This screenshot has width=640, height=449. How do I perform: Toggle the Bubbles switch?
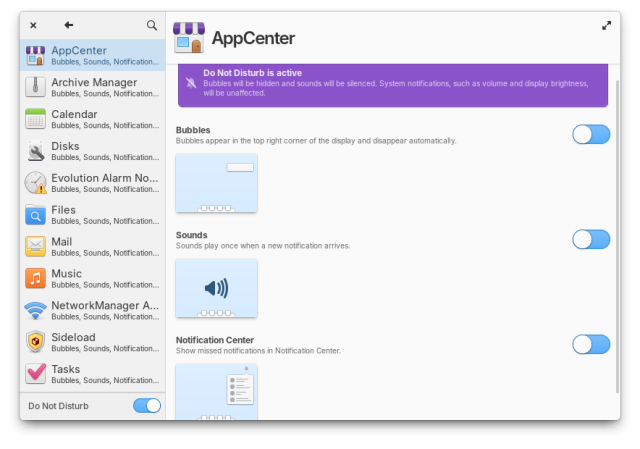[591, 135]
